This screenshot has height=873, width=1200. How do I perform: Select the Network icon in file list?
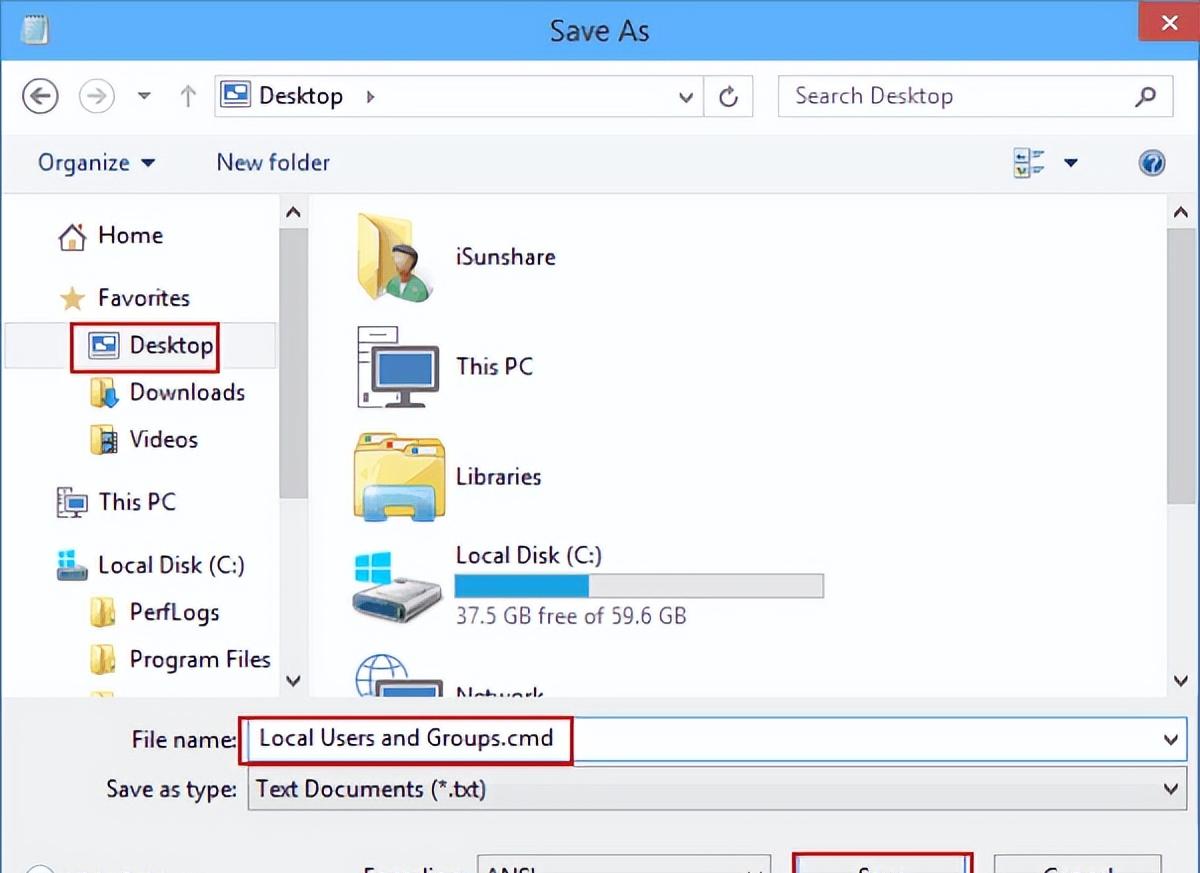click(399, 677)
